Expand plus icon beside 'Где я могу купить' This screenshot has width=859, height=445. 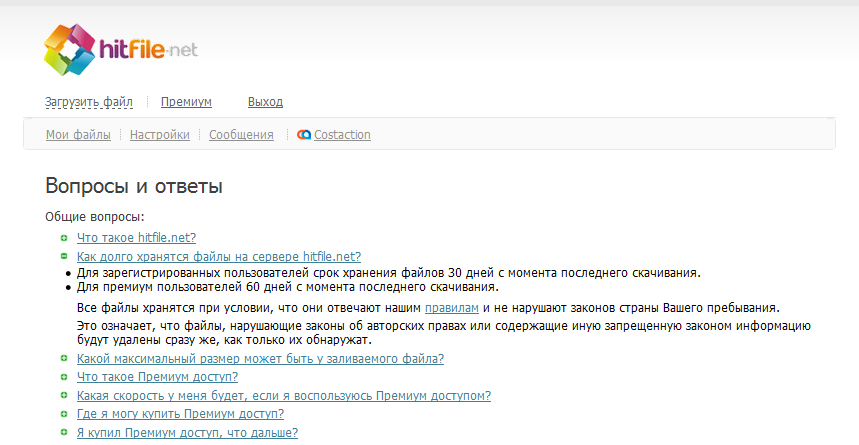pos(64,414)
